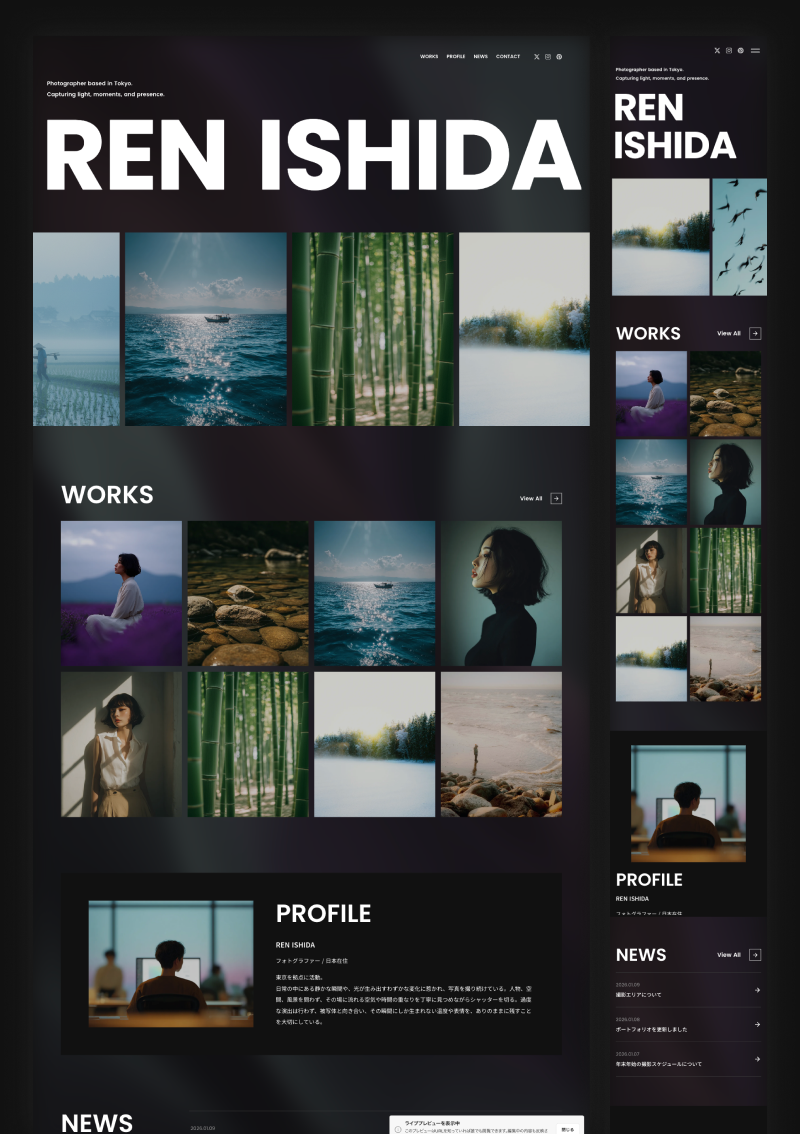Screen dimensions: 800x1134
Task: Click arrow box next to mobile NEWS View All
Action: [755, 955]
